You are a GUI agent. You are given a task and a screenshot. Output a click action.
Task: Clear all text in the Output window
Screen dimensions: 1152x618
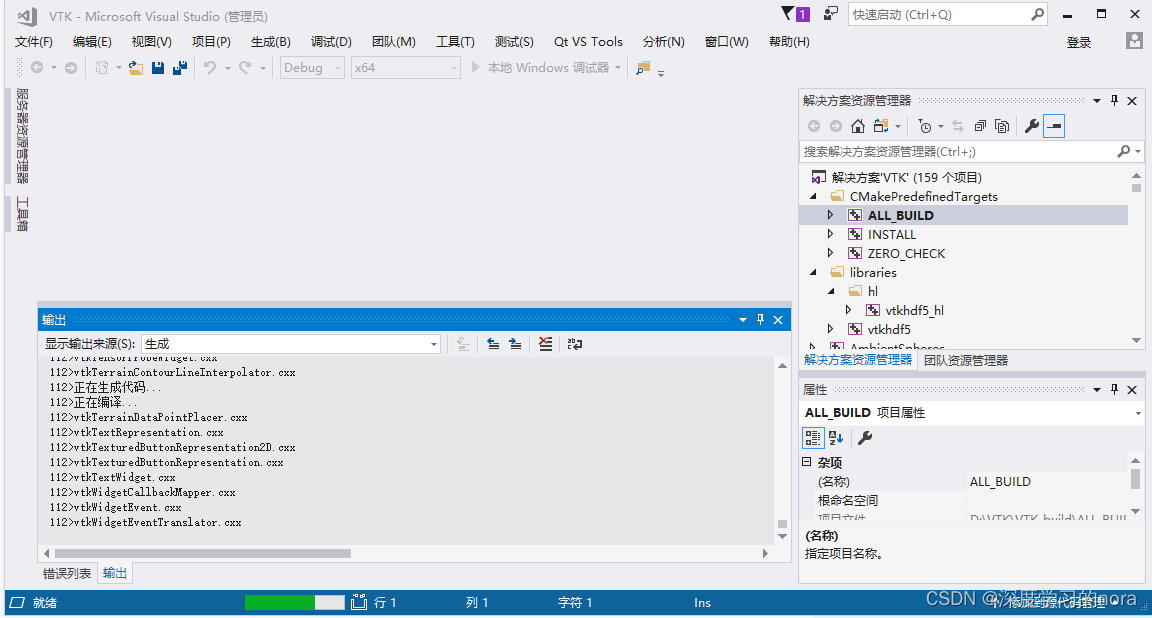[545, 343]
